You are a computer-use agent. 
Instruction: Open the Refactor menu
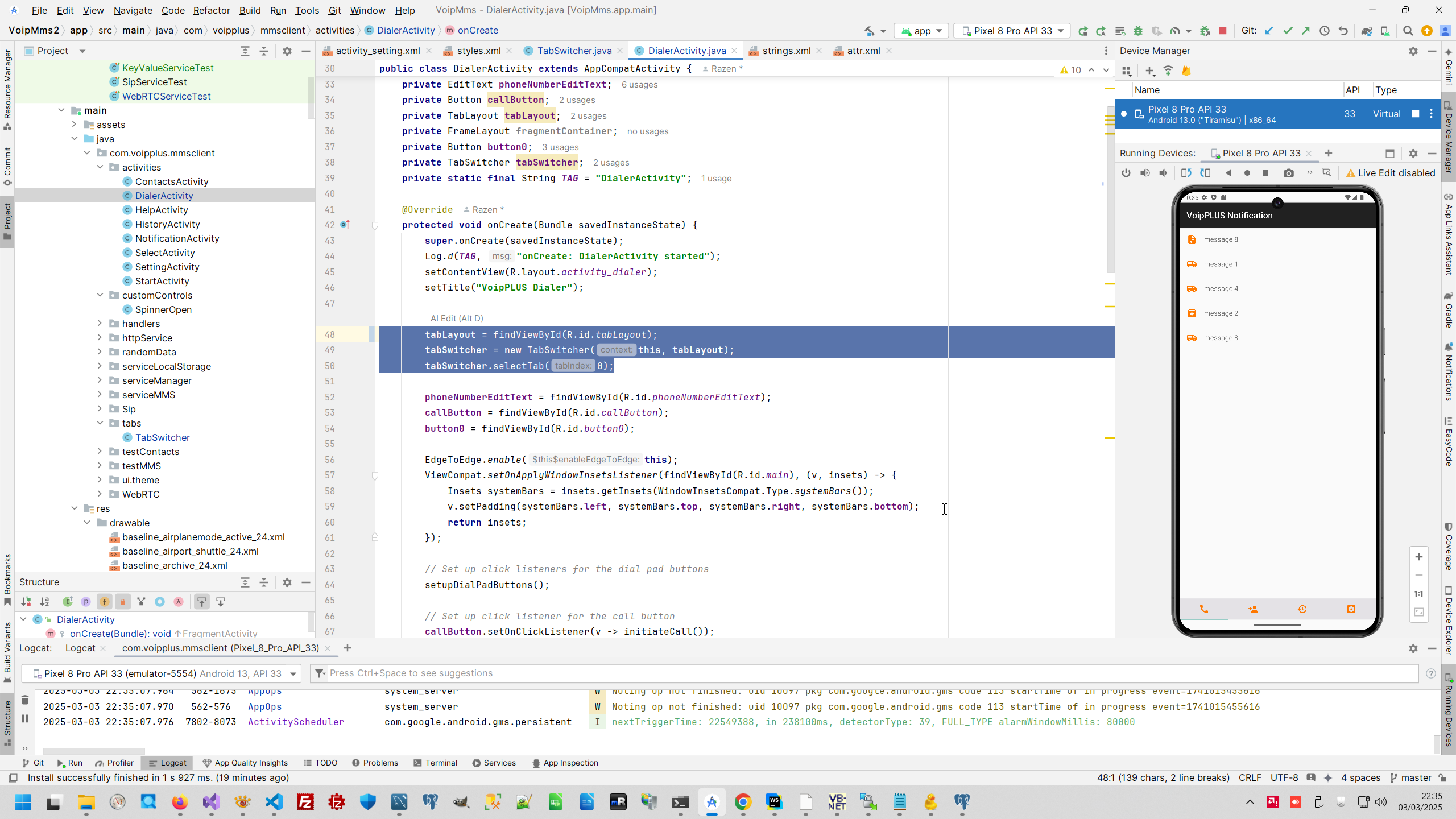(211, 10)
